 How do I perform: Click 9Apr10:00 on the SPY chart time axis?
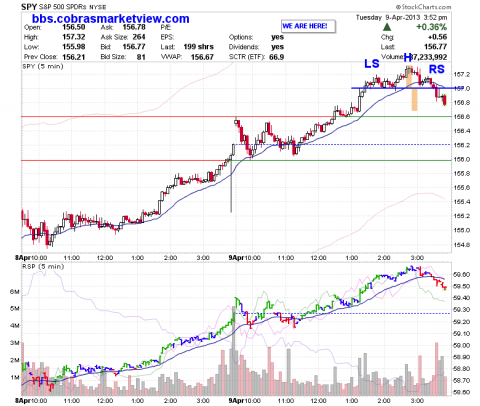pos(245,258)
